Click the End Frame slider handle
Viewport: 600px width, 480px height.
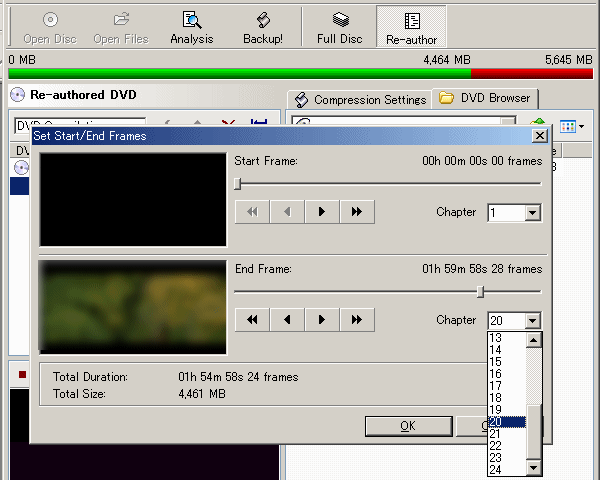coord(481,291)
